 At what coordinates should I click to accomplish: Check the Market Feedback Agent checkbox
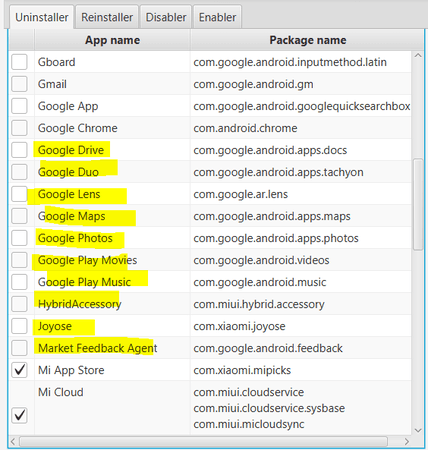pyautogui.click(x=19, y=348)
